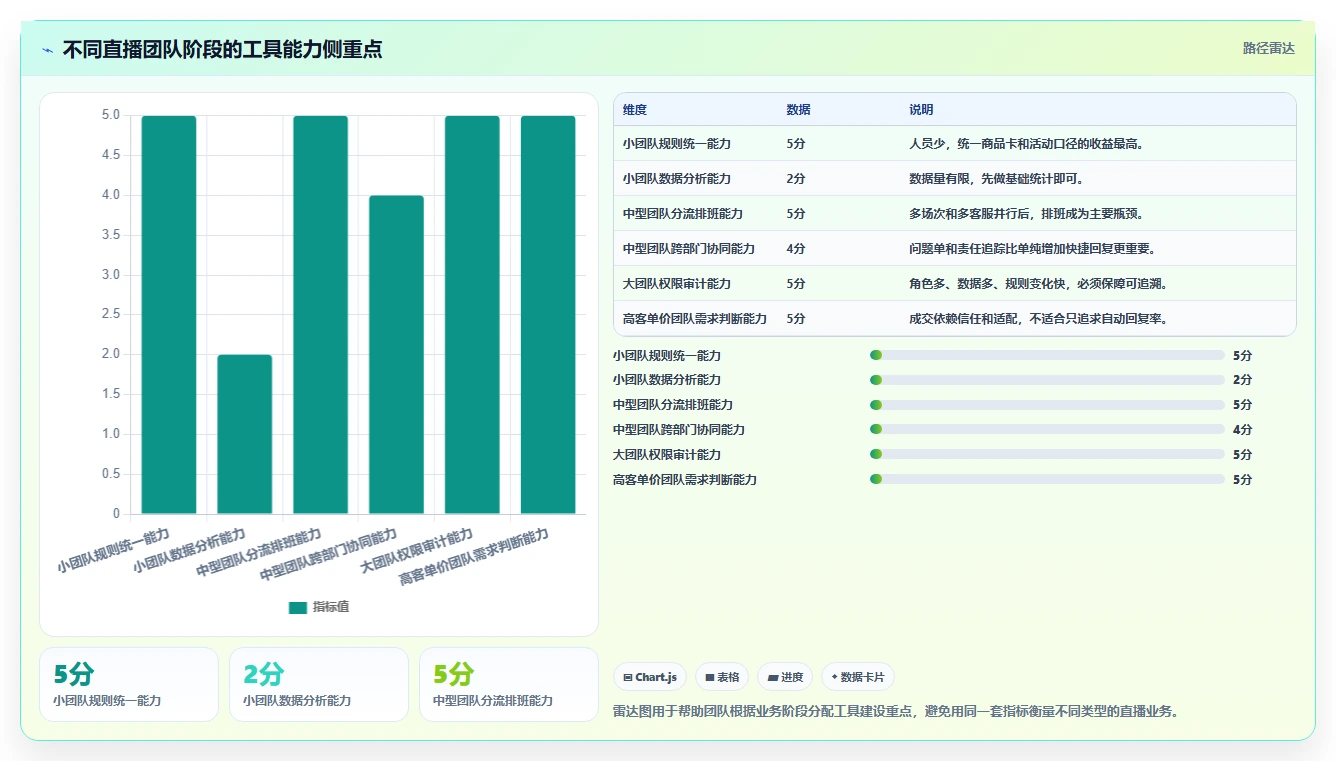
Task: Click the description 成交依赖信任和适配
Action: point(1038,319)
